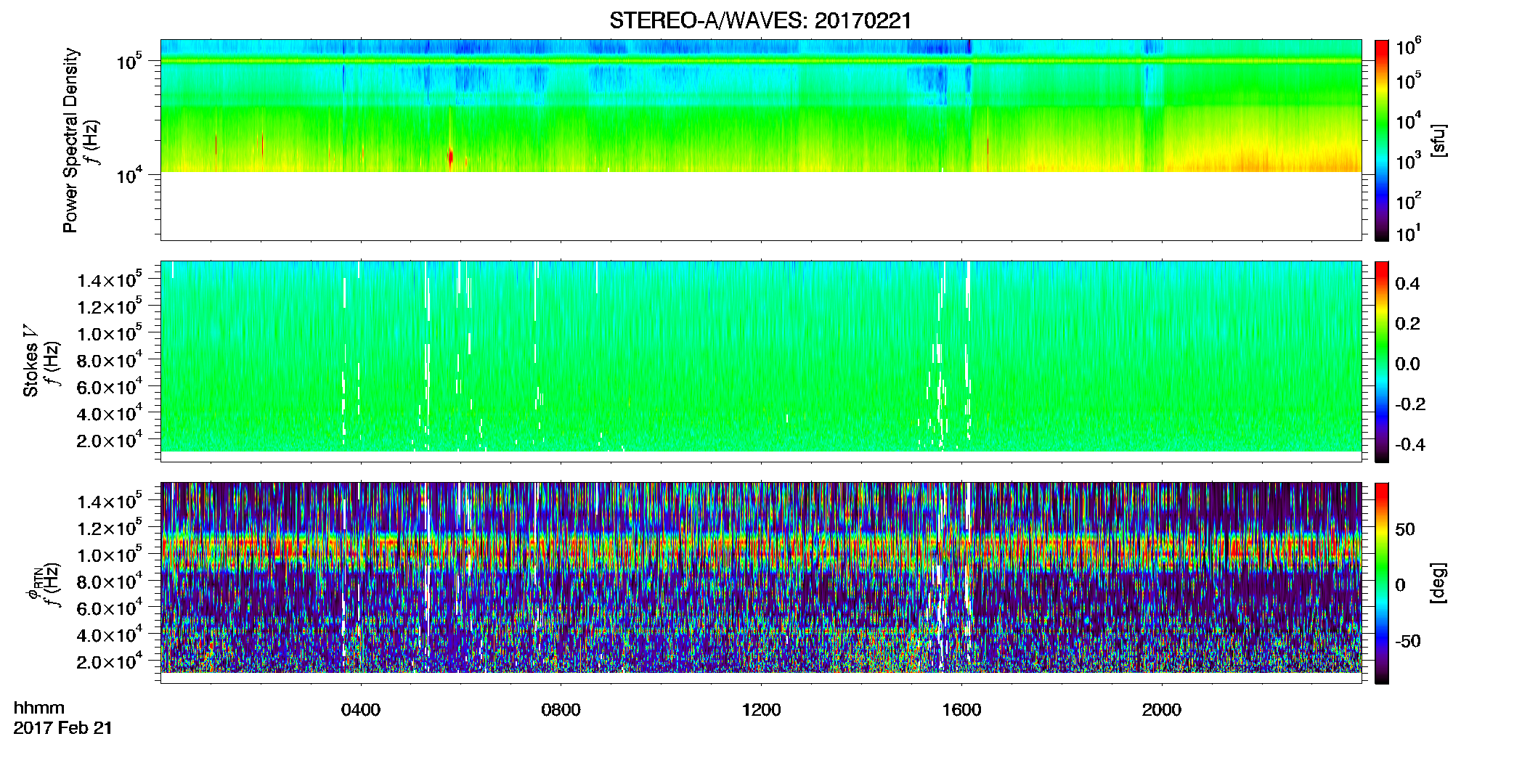Click the 2000 time axis label
1522x784 pixels.
pos(1162,710)
